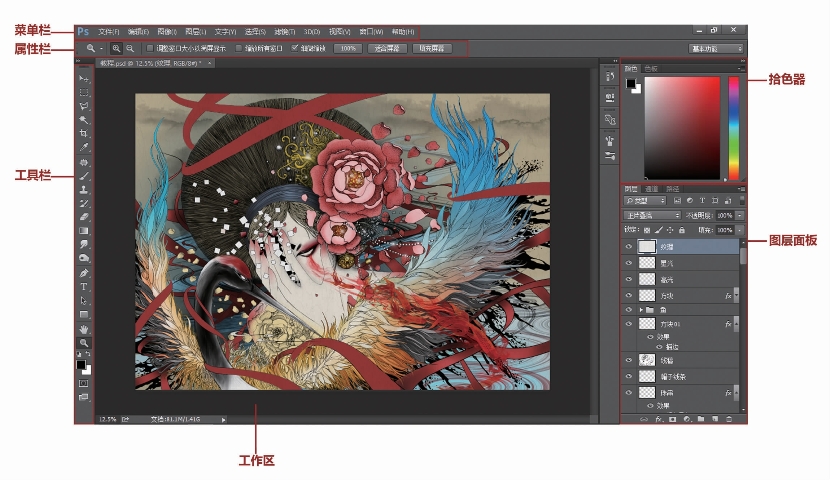Select the Polygonal Lasso tool
This screenshot has width=830, height=480.
[84, 106]
